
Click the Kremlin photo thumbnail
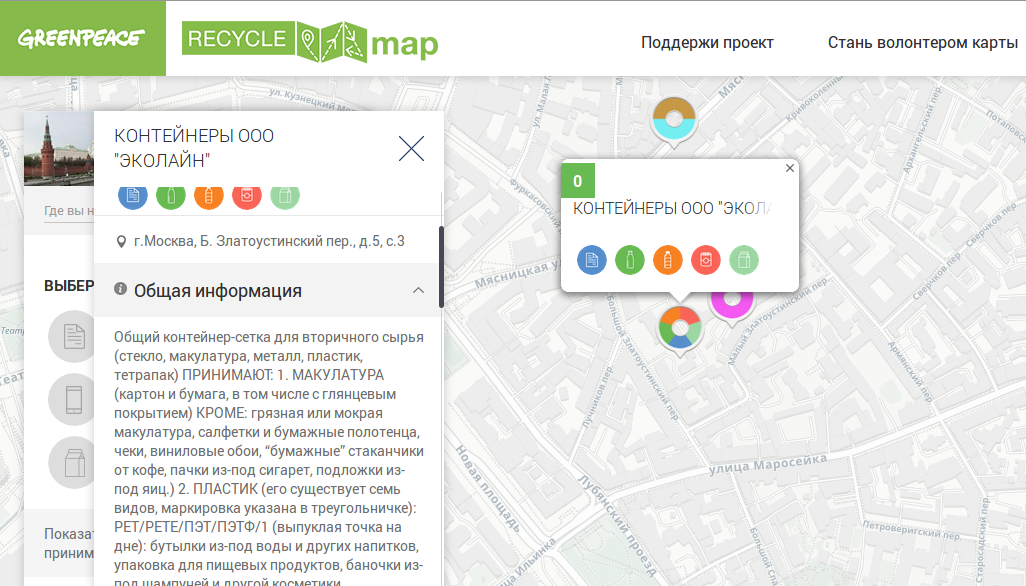click(59, 148)
